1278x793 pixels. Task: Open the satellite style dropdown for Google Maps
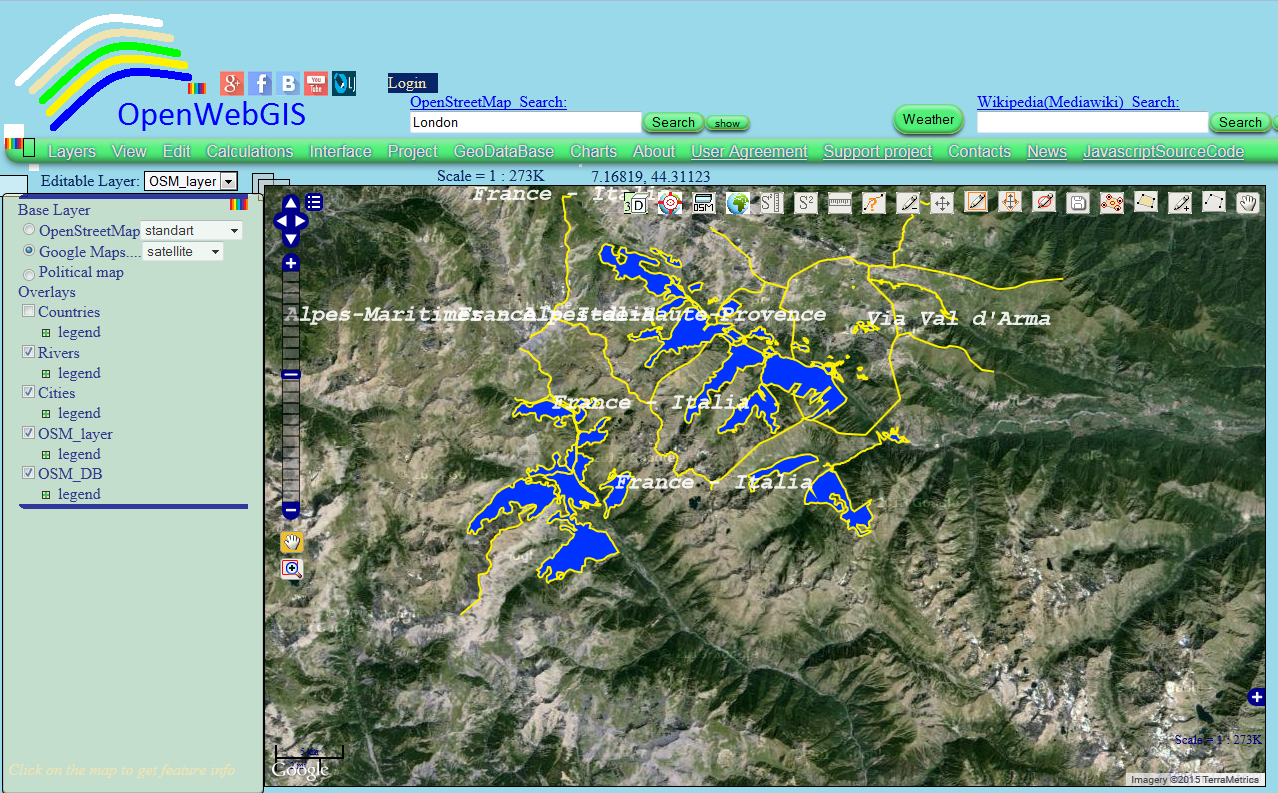182,251
